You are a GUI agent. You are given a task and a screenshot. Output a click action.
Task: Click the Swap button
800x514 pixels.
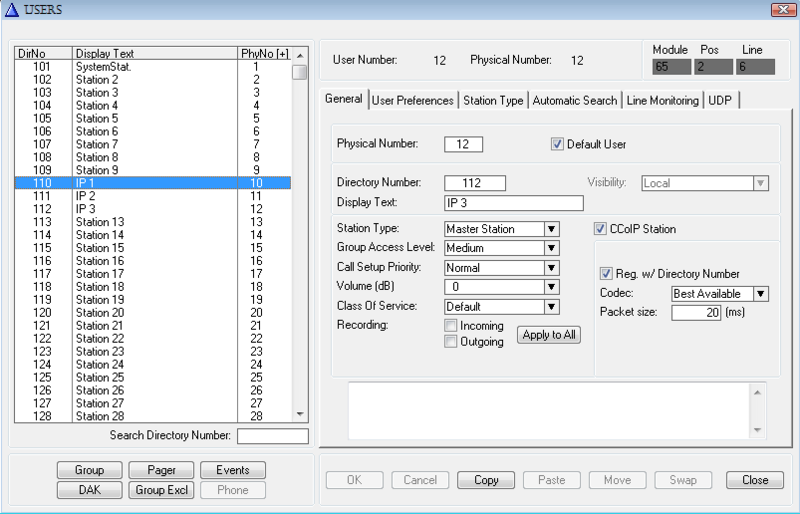coord(683,480)
